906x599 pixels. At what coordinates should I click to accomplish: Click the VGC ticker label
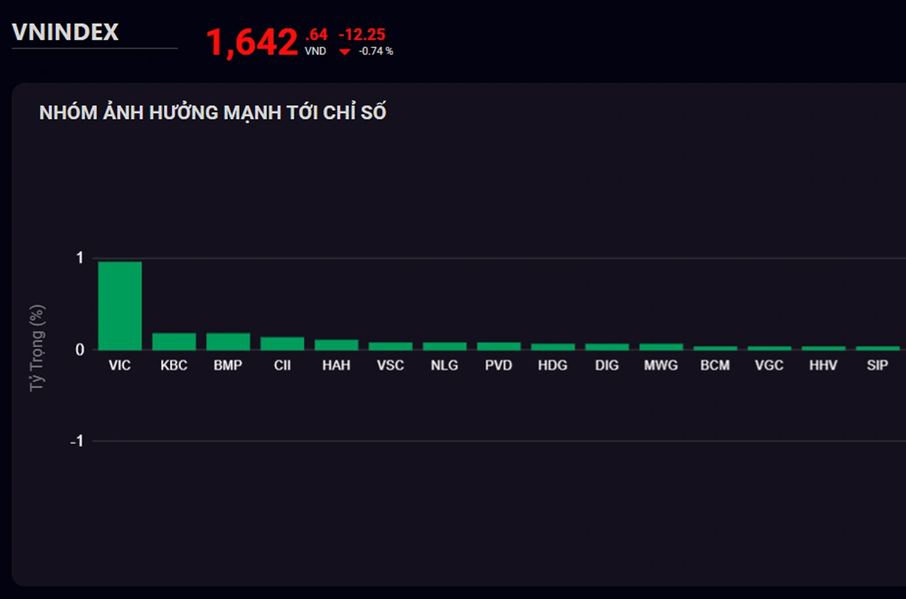(769, 366)
